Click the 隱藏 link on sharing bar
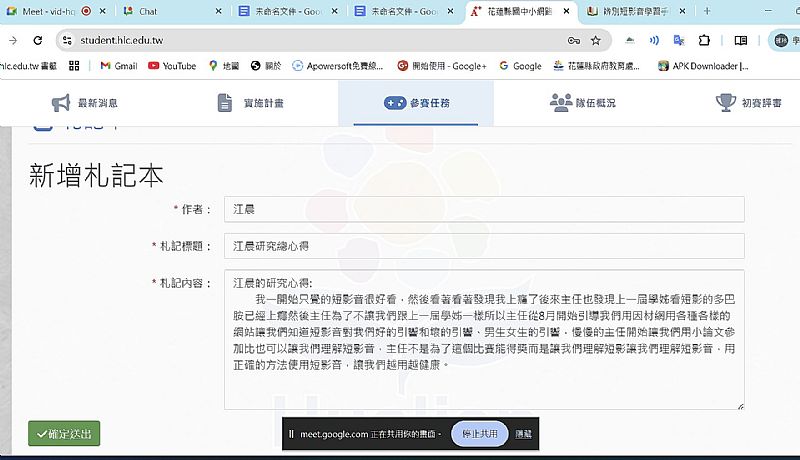Viewport: 800px width, 460px height. [524, 434]
